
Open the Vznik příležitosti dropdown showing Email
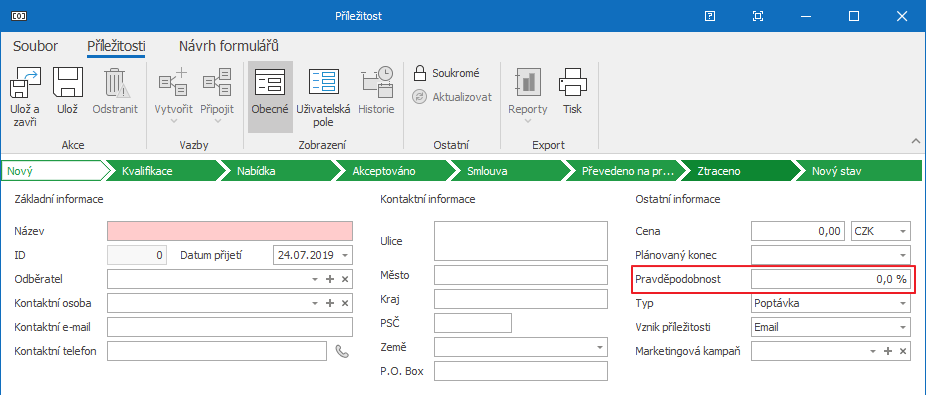pyautogui.click(x=902, y=327)
